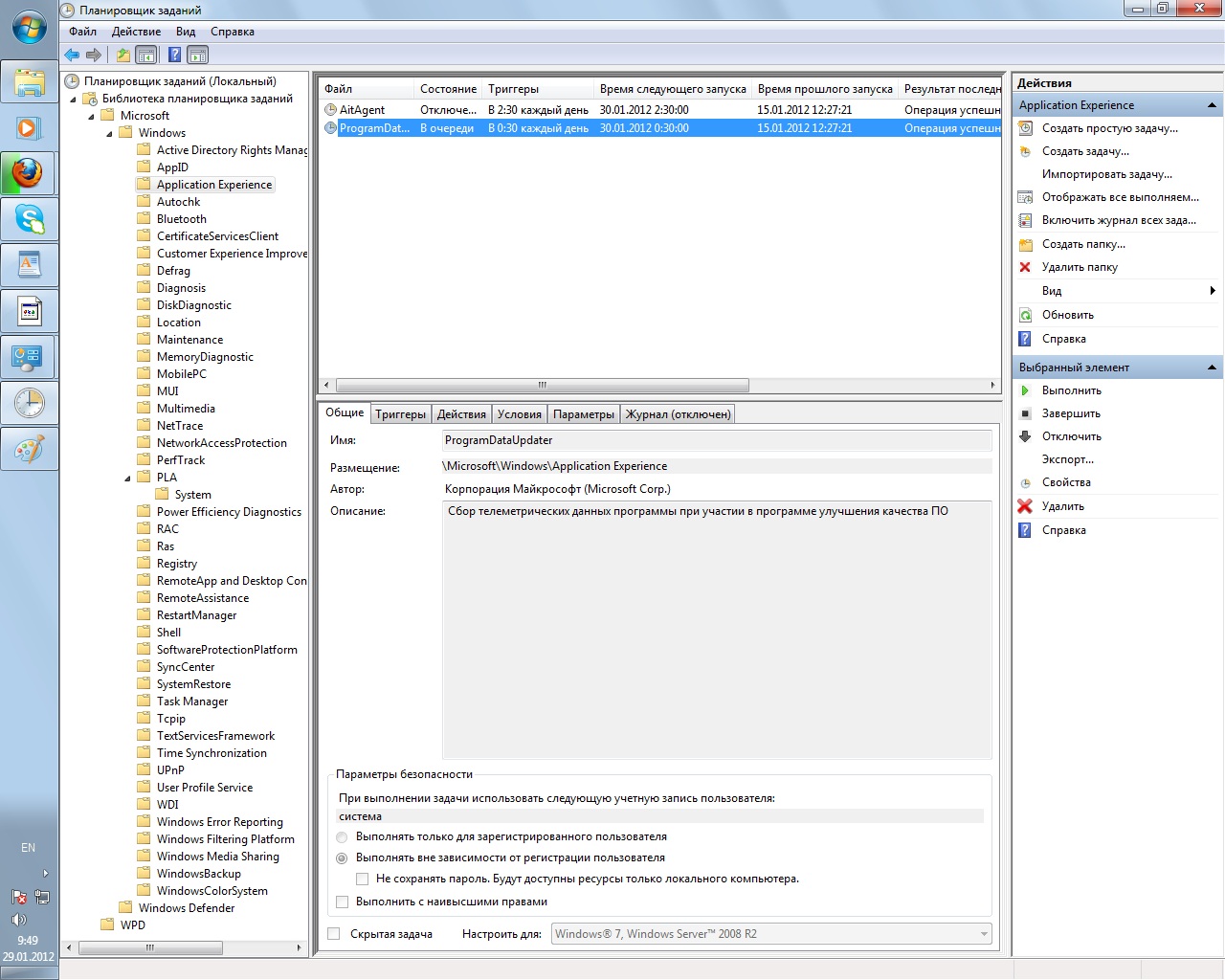Image resolution: width=1225 pixels, height=980 pixels.
Task: Click the task list horizontal scrollbar thumb
Action: pos(543,385)
